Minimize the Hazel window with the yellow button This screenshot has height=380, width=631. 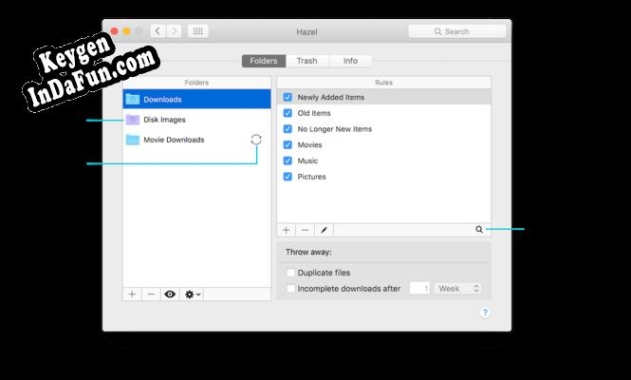pos(126,31)
